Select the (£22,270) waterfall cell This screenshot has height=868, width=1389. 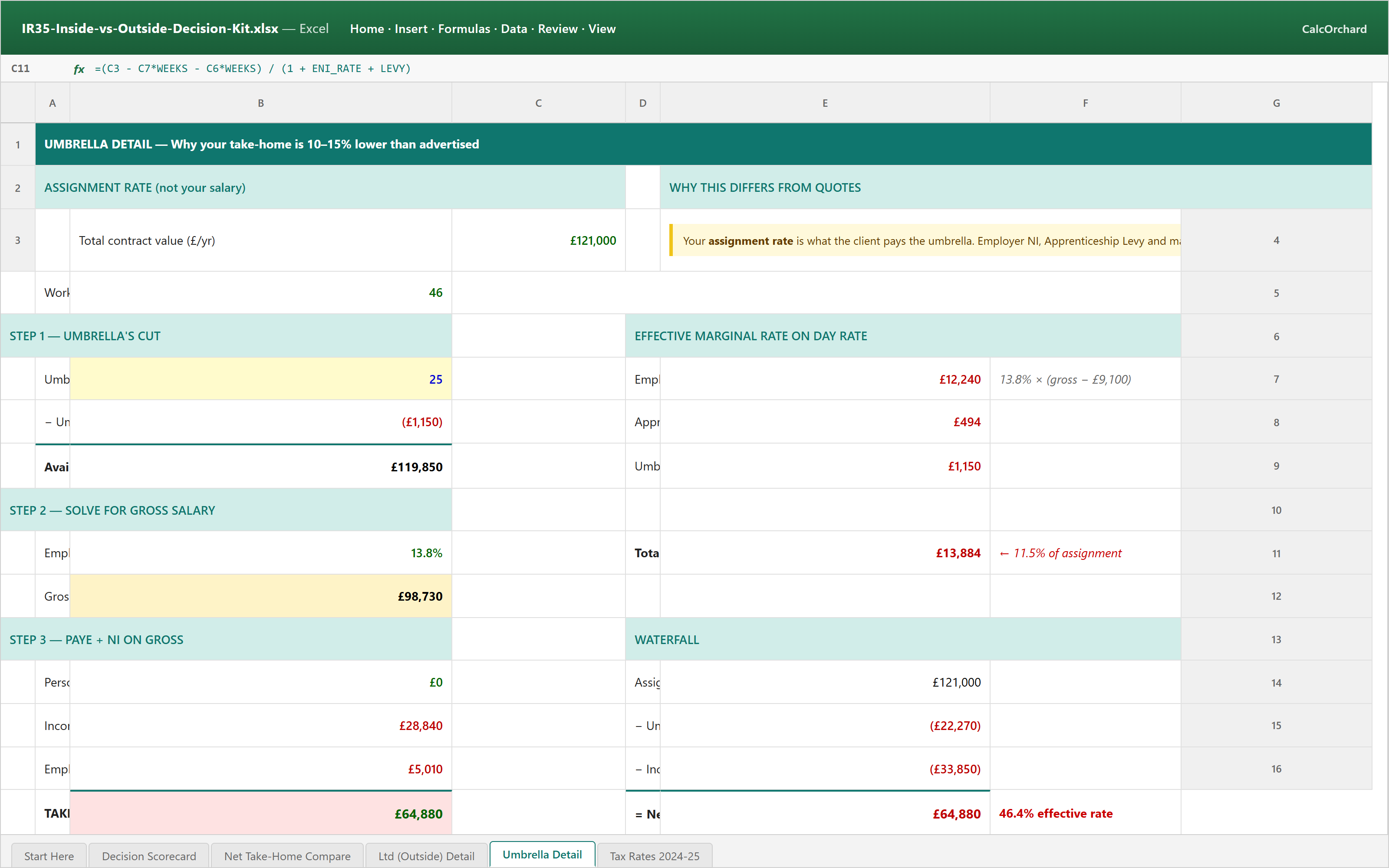click(825, 725)
